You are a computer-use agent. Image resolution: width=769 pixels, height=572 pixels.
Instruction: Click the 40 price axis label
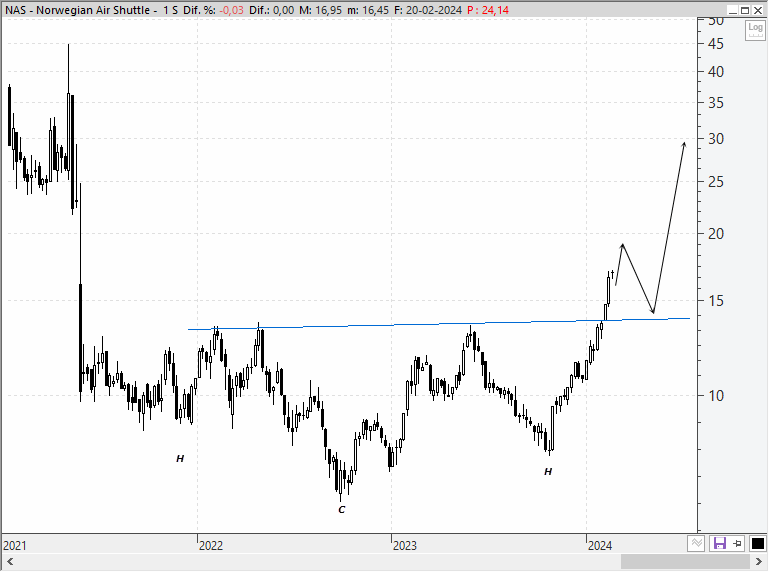point(716,72)
